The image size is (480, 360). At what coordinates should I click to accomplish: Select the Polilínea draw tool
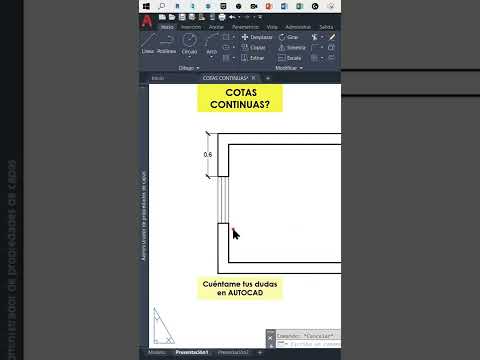(166, 44)
